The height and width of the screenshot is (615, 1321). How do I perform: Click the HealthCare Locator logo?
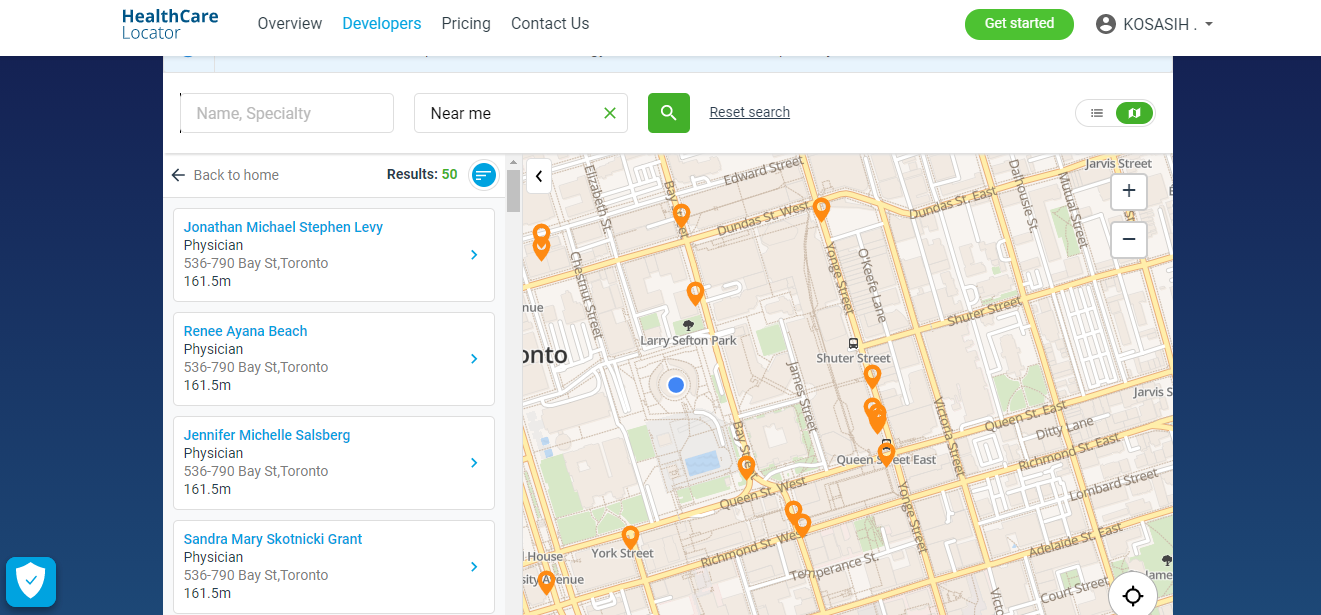point(169,24)
